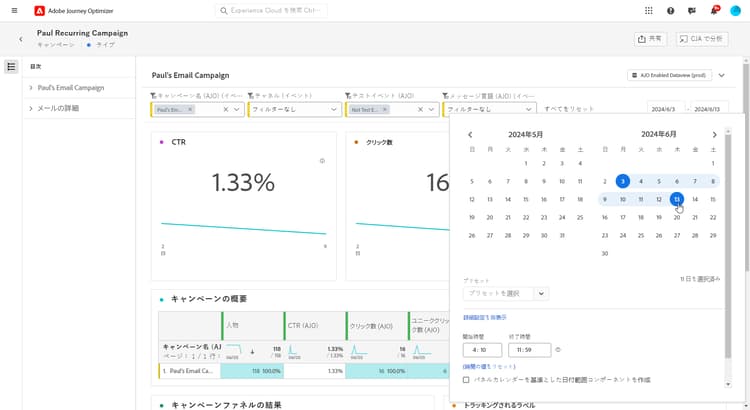
Task: Clear the test event filter field
Action: click(420, 110)
